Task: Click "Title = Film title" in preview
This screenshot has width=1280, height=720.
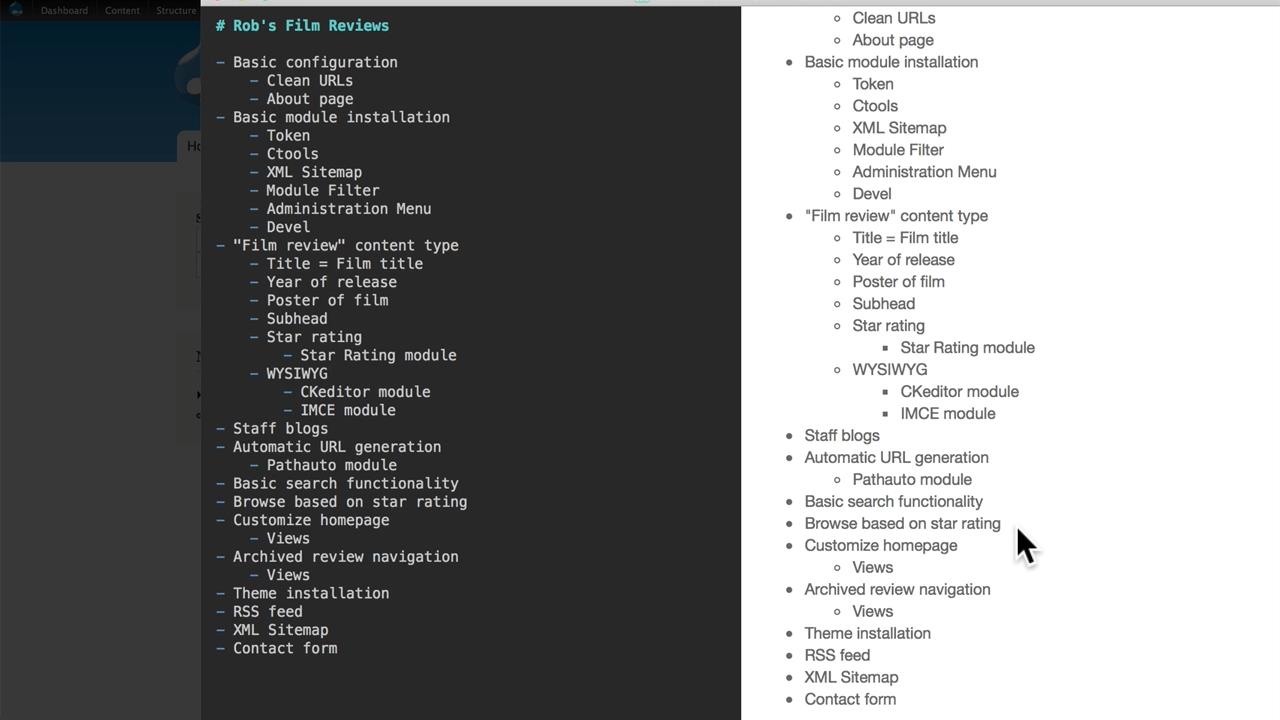Action: tap(905, 238)
